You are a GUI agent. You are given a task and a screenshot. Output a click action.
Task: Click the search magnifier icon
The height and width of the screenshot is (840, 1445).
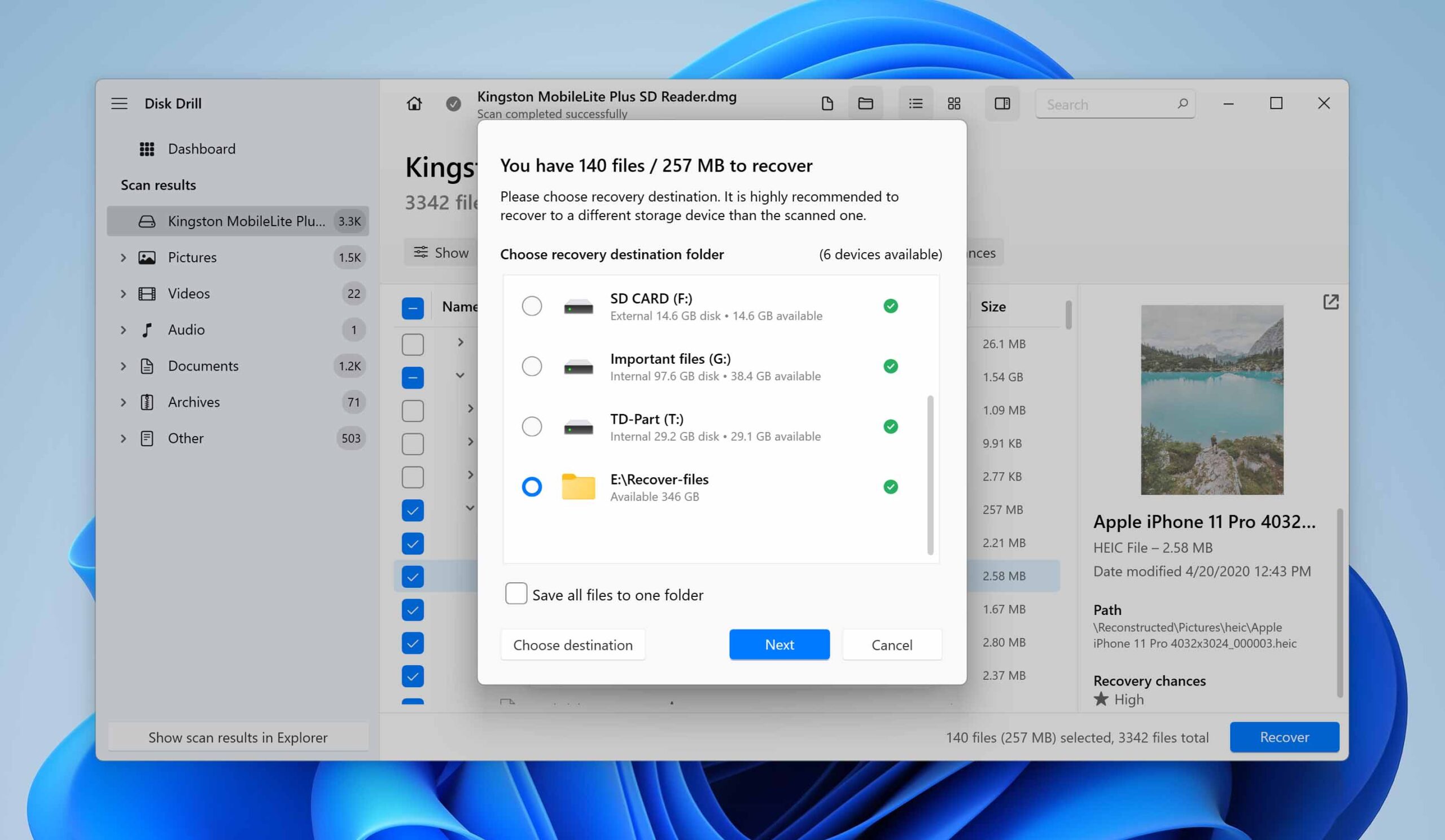(x=1183, y=104)
